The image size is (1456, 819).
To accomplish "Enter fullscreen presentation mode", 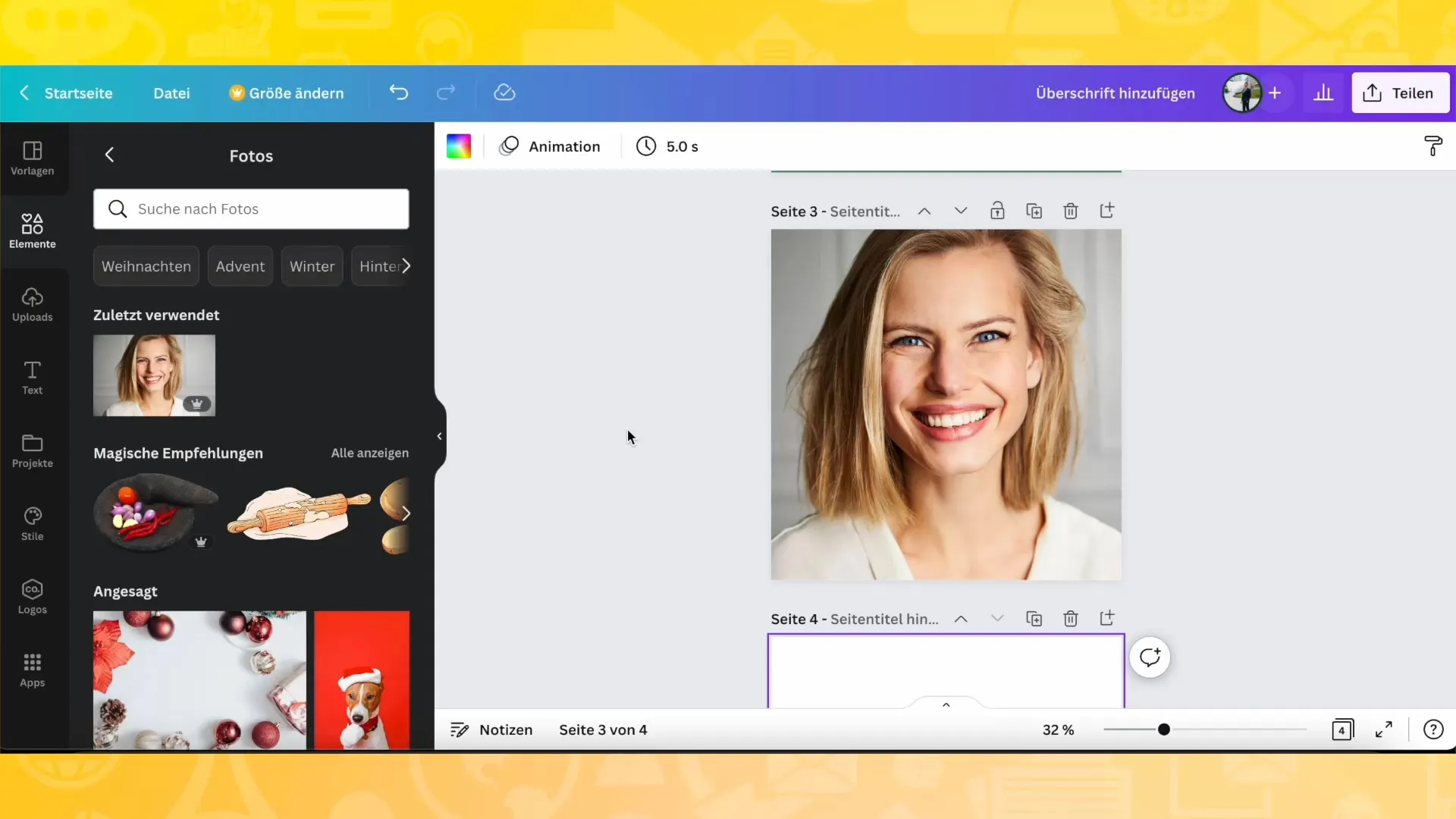I will pos(1384,730).
